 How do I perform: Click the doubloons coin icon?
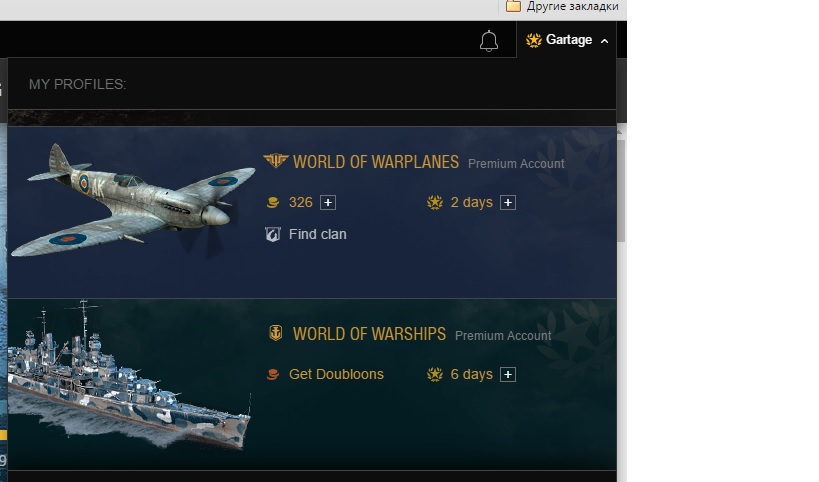click(x=273, y=374)
